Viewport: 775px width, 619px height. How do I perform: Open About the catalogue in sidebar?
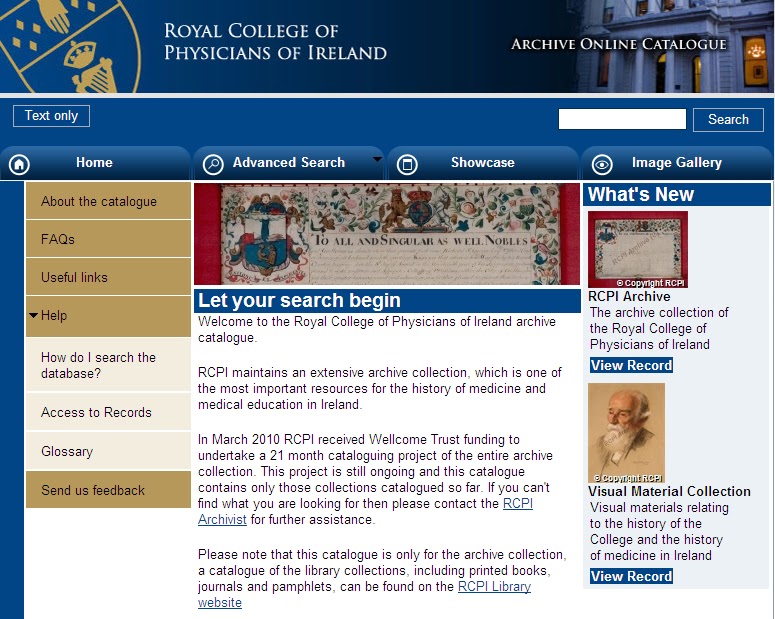pyautogui.click(x=108, y=201)
